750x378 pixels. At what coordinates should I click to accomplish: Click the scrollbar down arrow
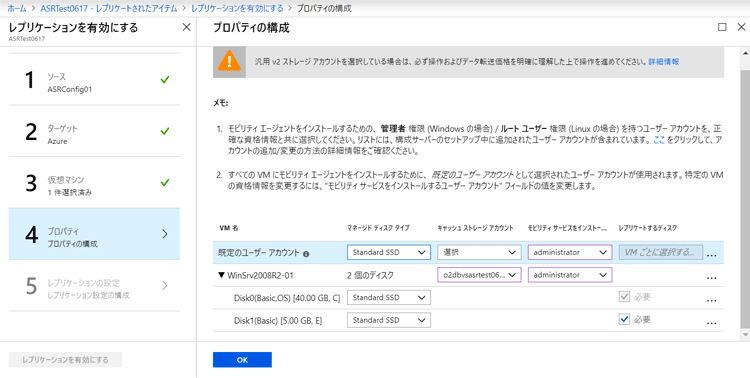tap(745, 334)
